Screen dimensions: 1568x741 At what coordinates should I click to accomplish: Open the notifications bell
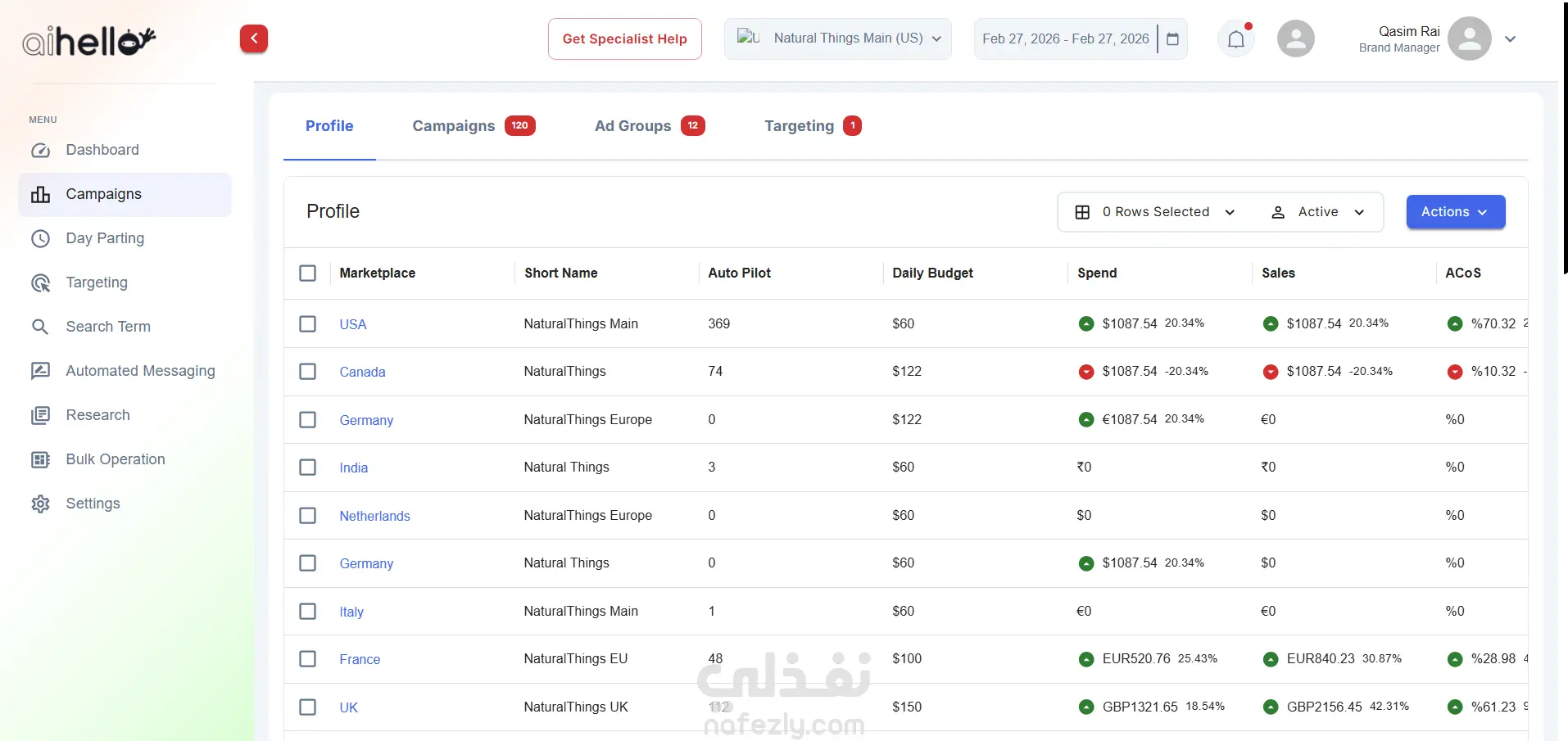(1236, 38)
